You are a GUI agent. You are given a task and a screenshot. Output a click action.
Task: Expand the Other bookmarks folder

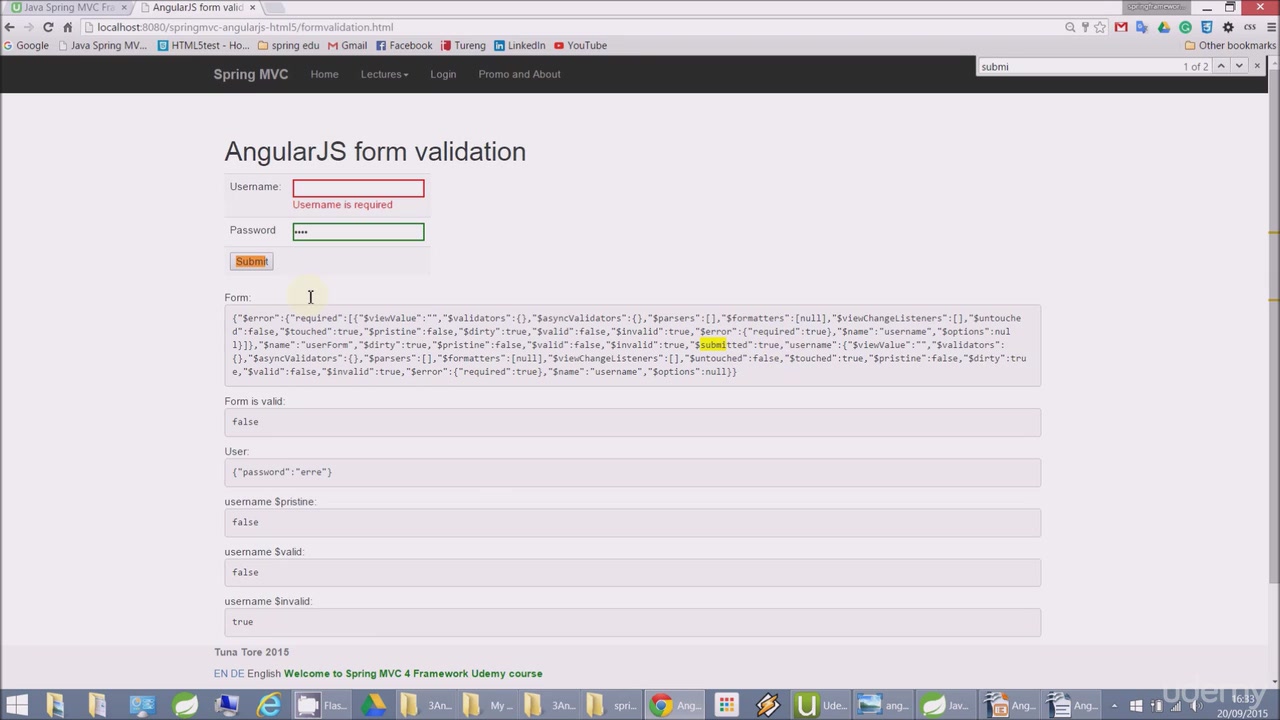coord(1230,45)
